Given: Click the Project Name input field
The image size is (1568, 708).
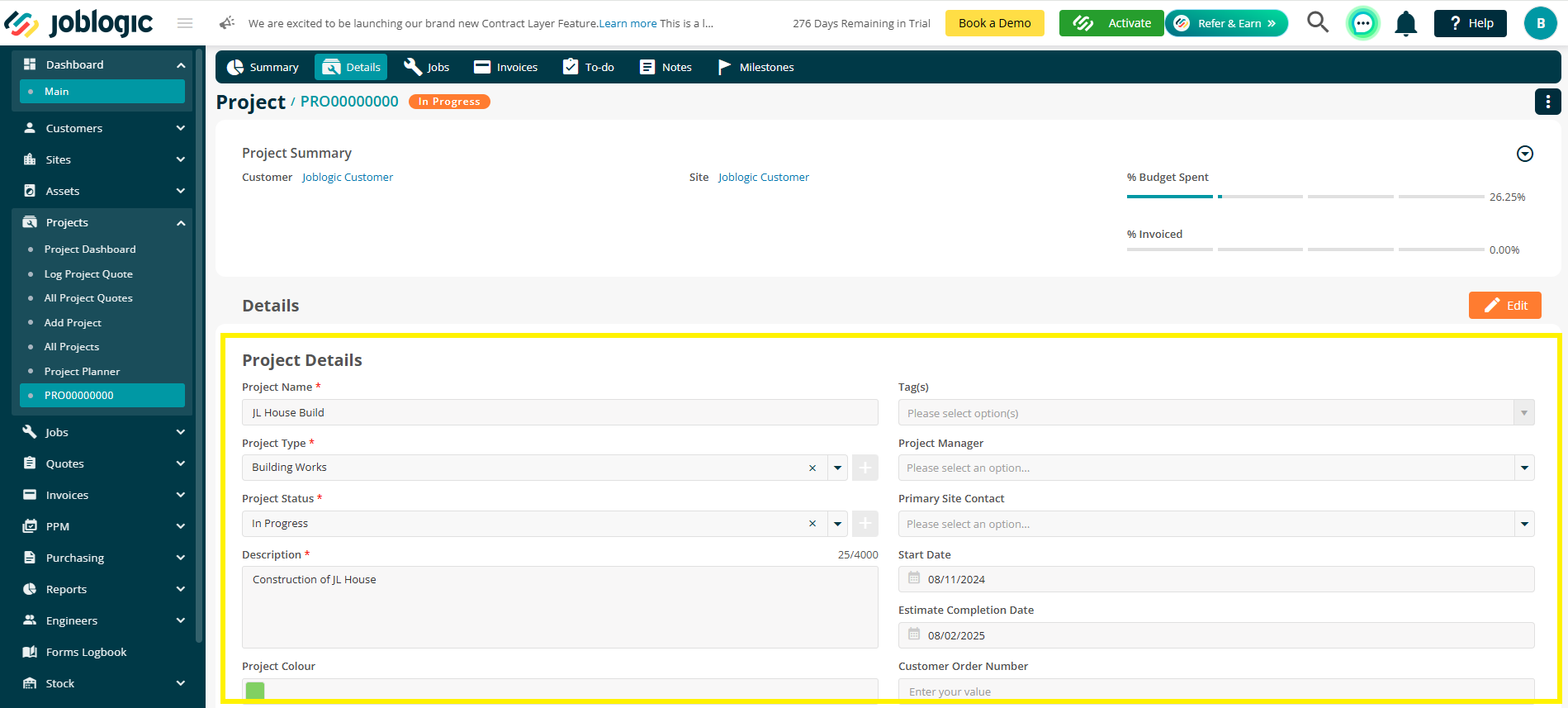Looking at the screenshot, I should point(560,412).
